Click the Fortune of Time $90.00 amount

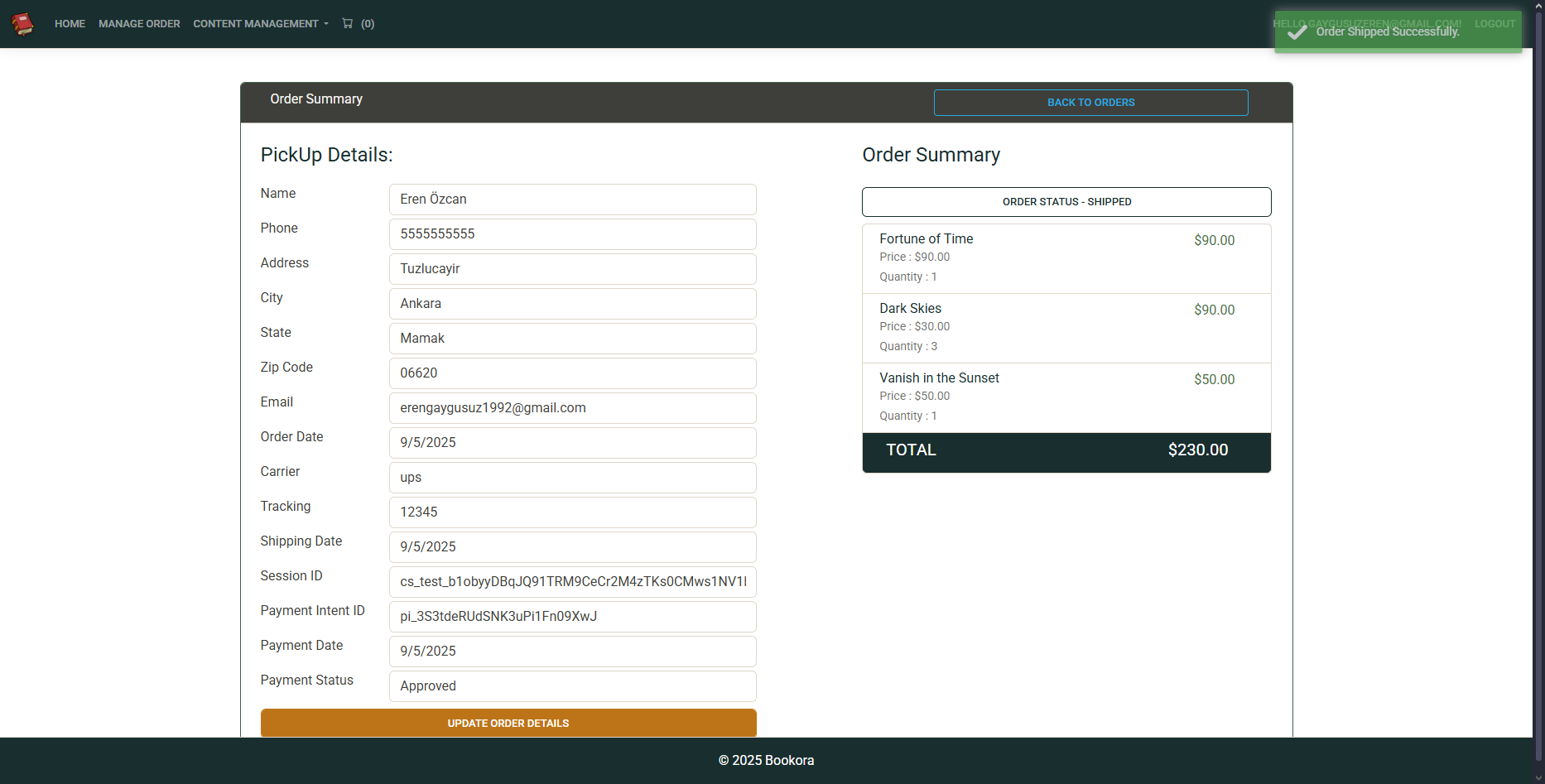click(x=1214, y=241)
